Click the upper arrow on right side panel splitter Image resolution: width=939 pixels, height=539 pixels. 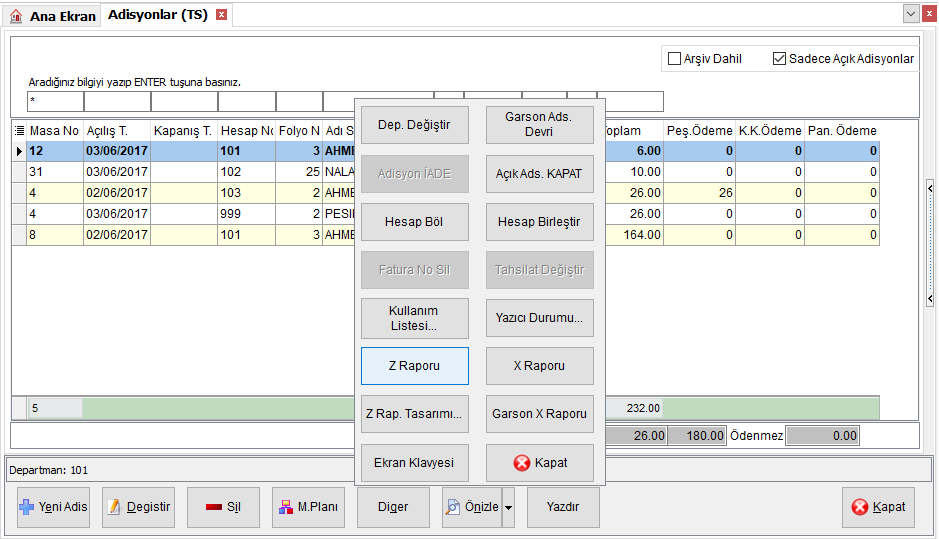(930, 189)
